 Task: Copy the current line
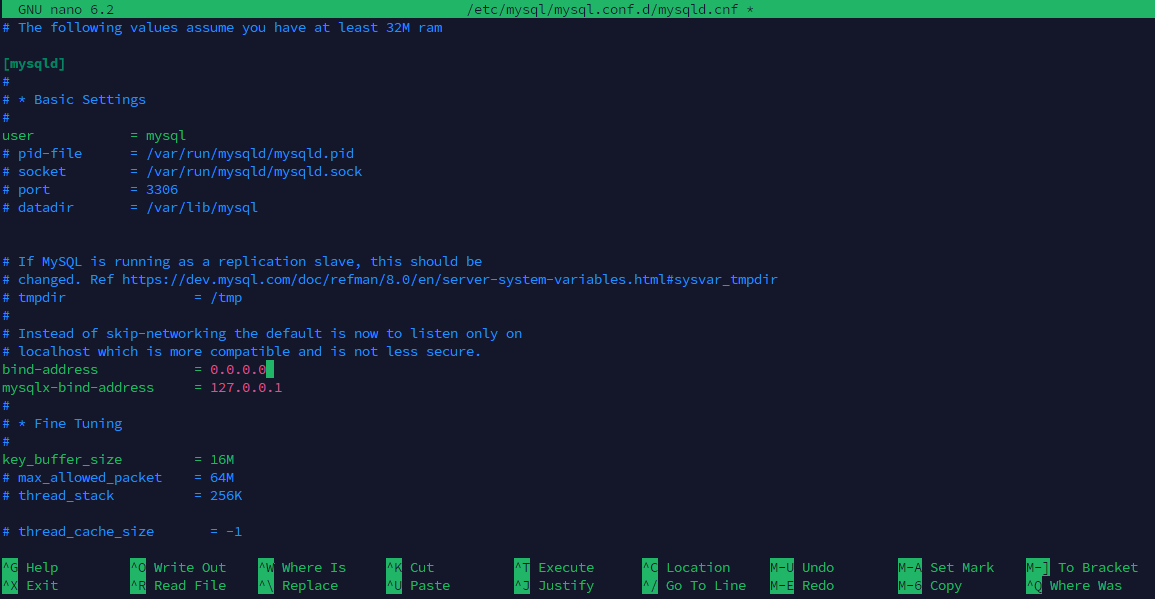(950, 585)
